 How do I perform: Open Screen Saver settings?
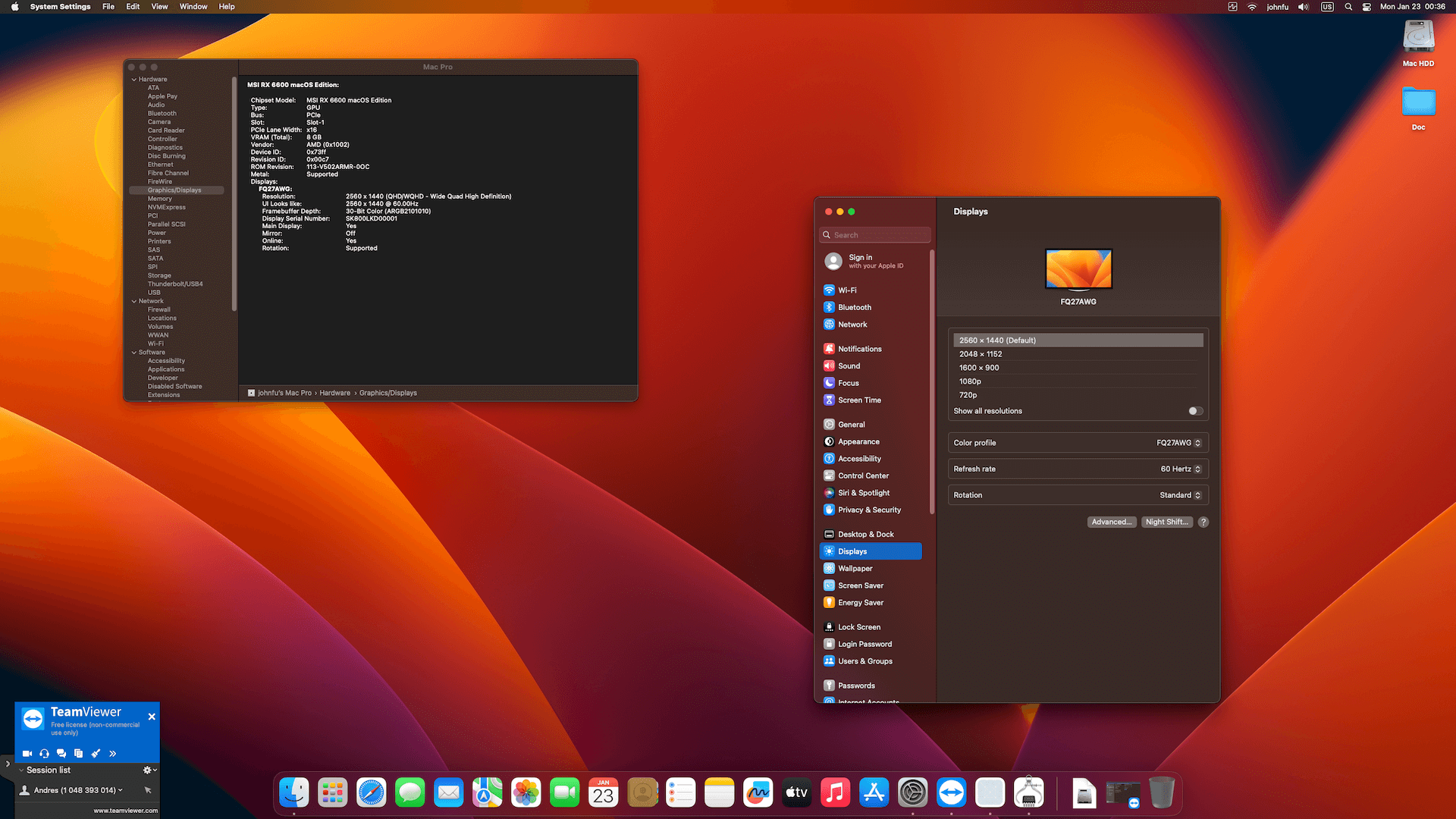871,585
